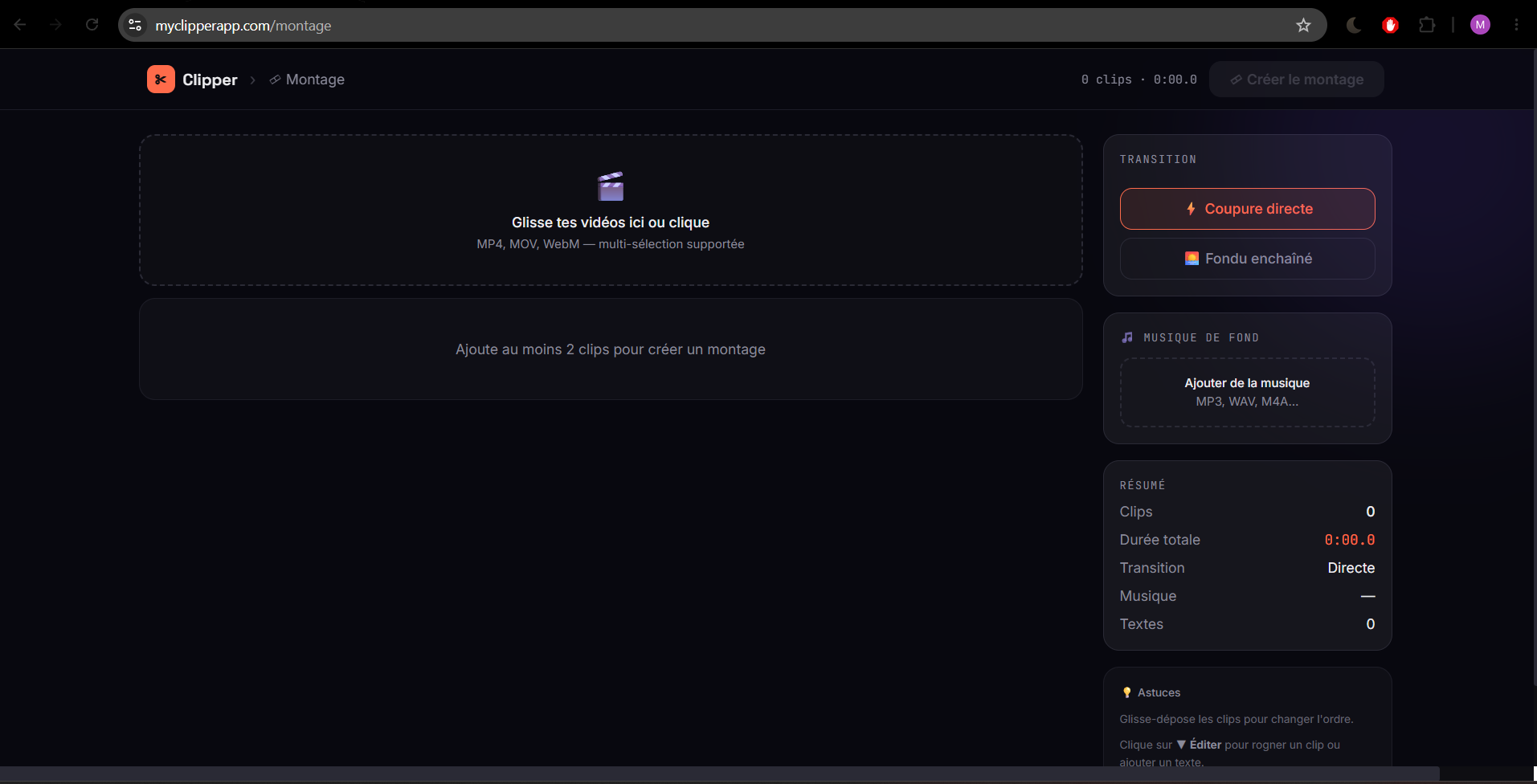Click the horizontal scrollbar at the bottom
Image resolution: width=1537 pixels, height=784 pixels.
[x=719, y=774]
